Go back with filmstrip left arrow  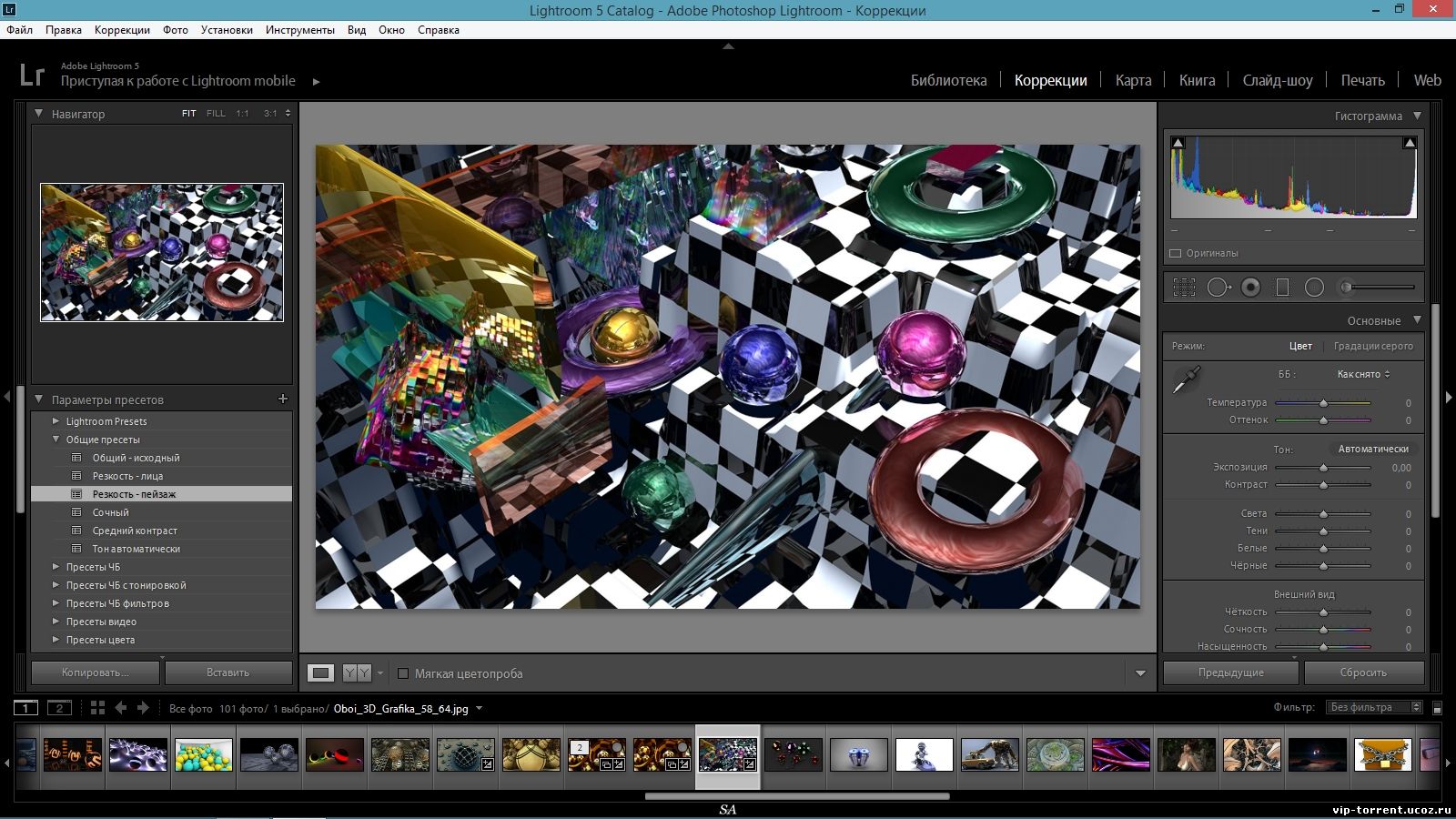coord(120,708)
